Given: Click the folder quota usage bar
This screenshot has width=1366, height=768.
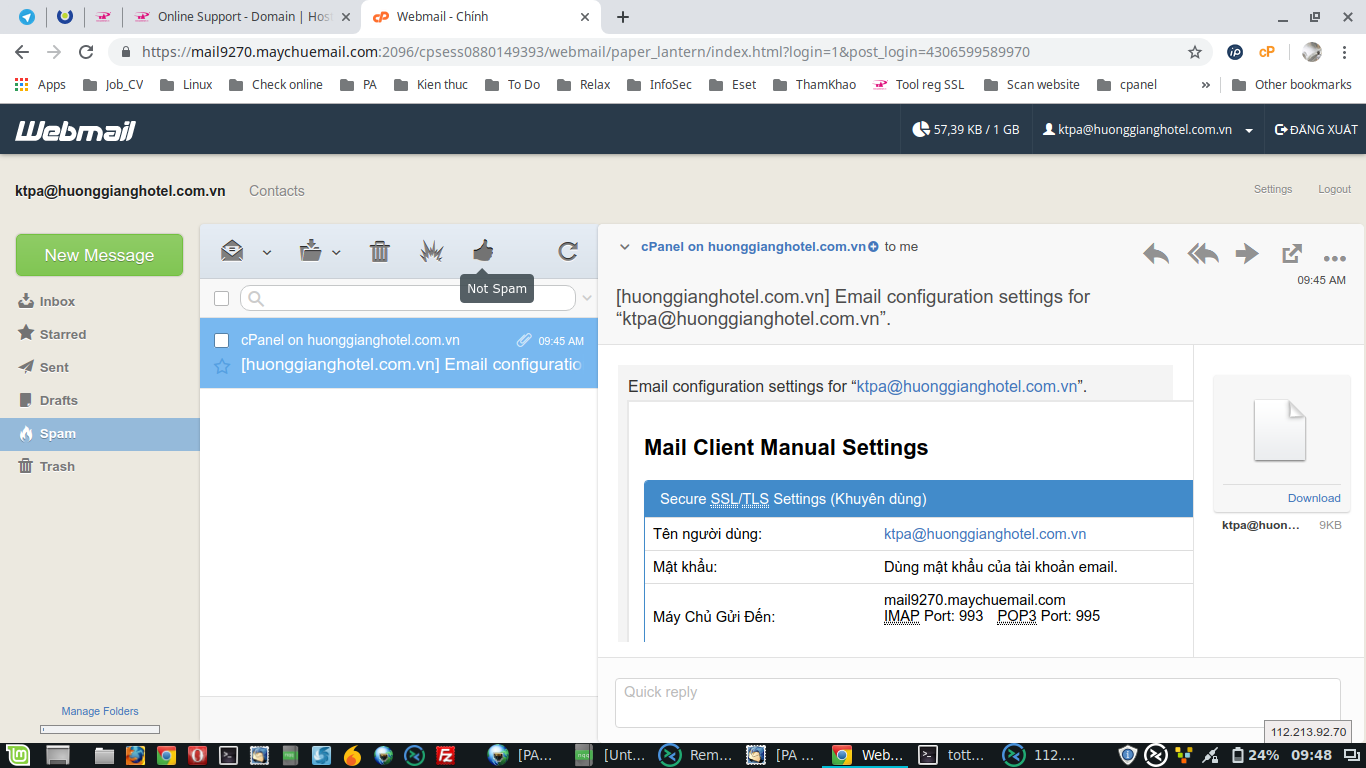Looking at the screenshot, I should click(x=100, y=730).
